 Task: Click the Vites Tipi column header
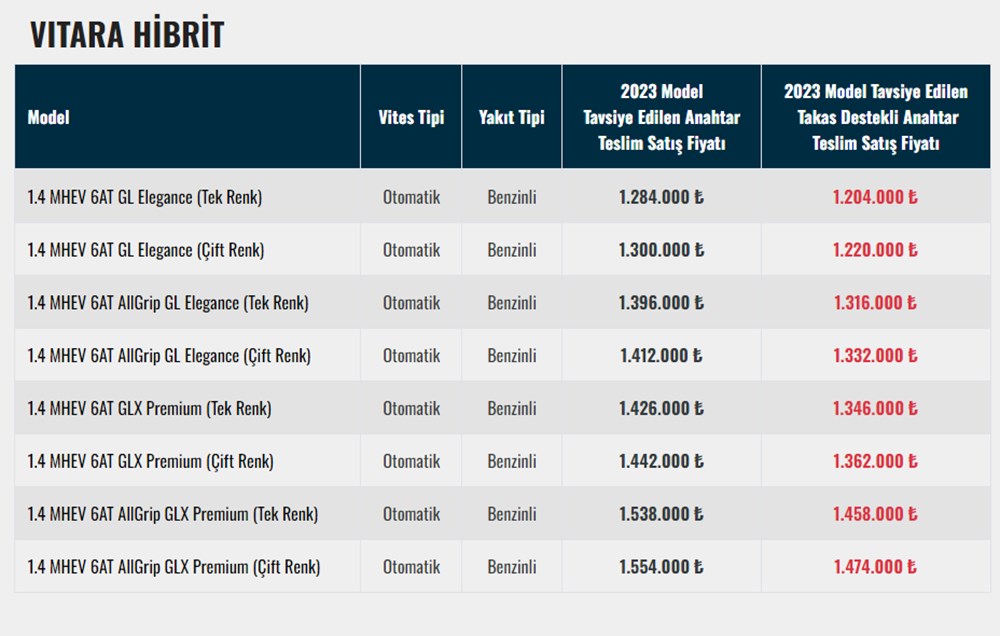(411, 117)
